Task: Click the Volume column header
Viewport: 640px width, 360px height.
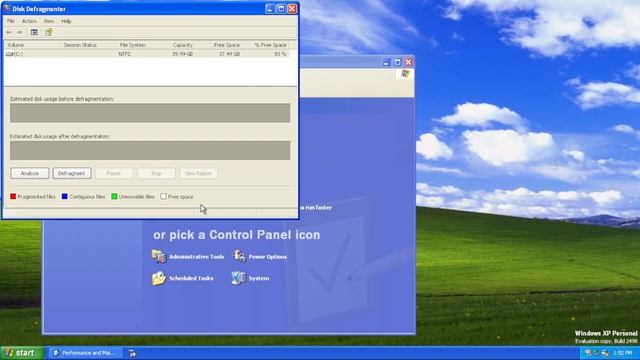Action: (x=32, y=45)
